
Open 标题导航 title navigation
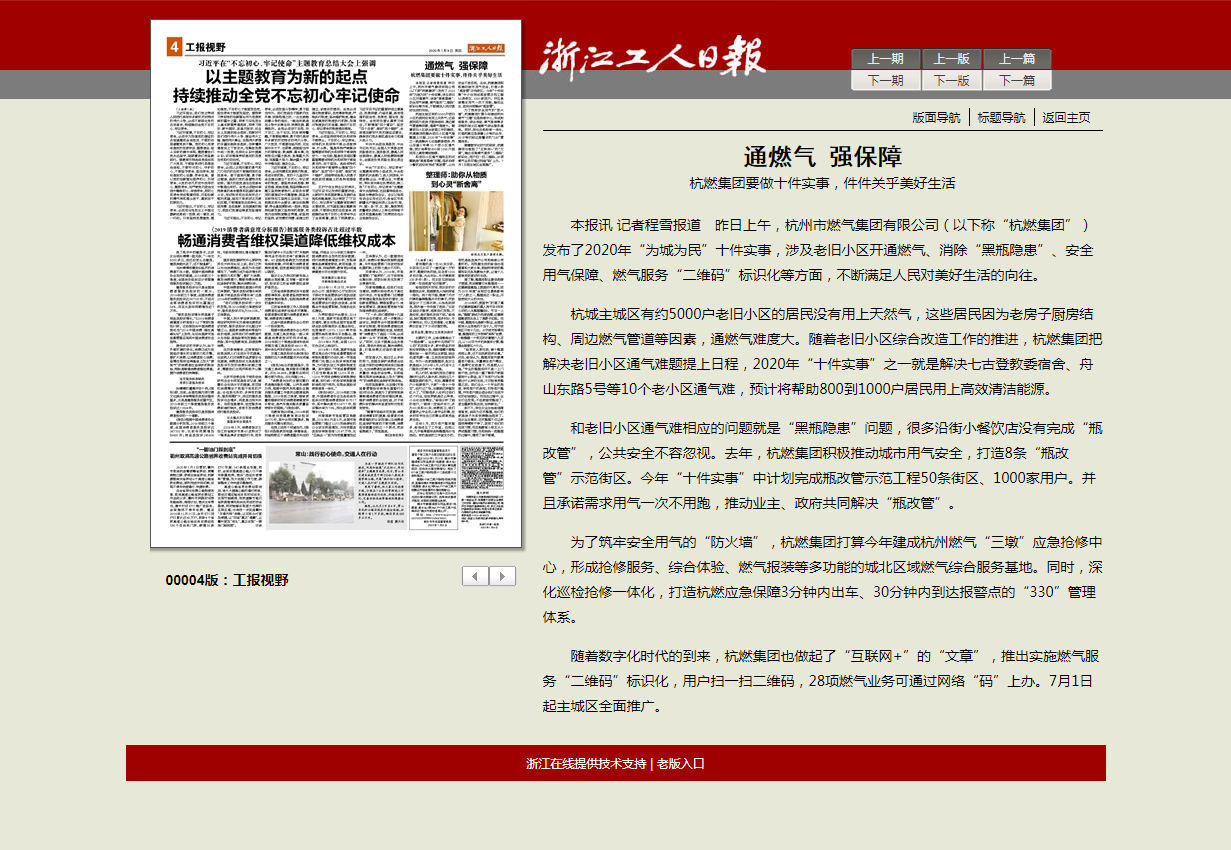pyautogui.click(x=1001, y=117)
